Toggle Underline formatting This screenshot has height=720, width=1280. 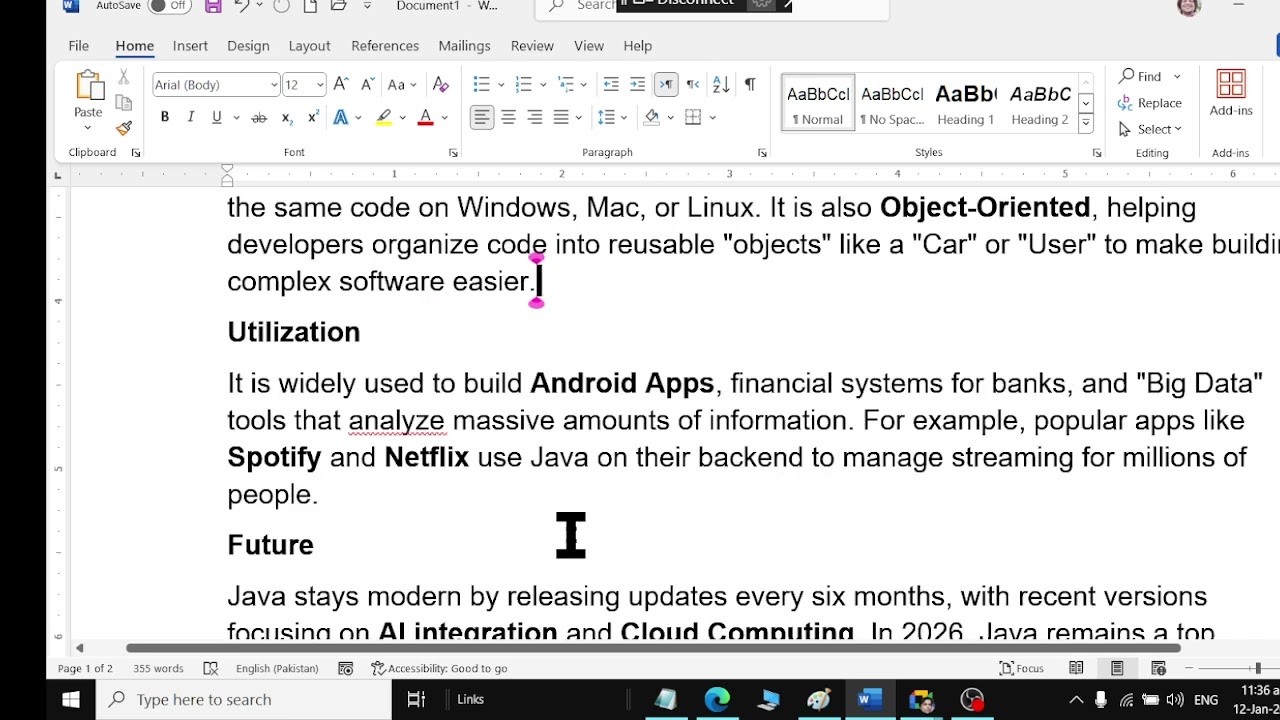[216, 118]
